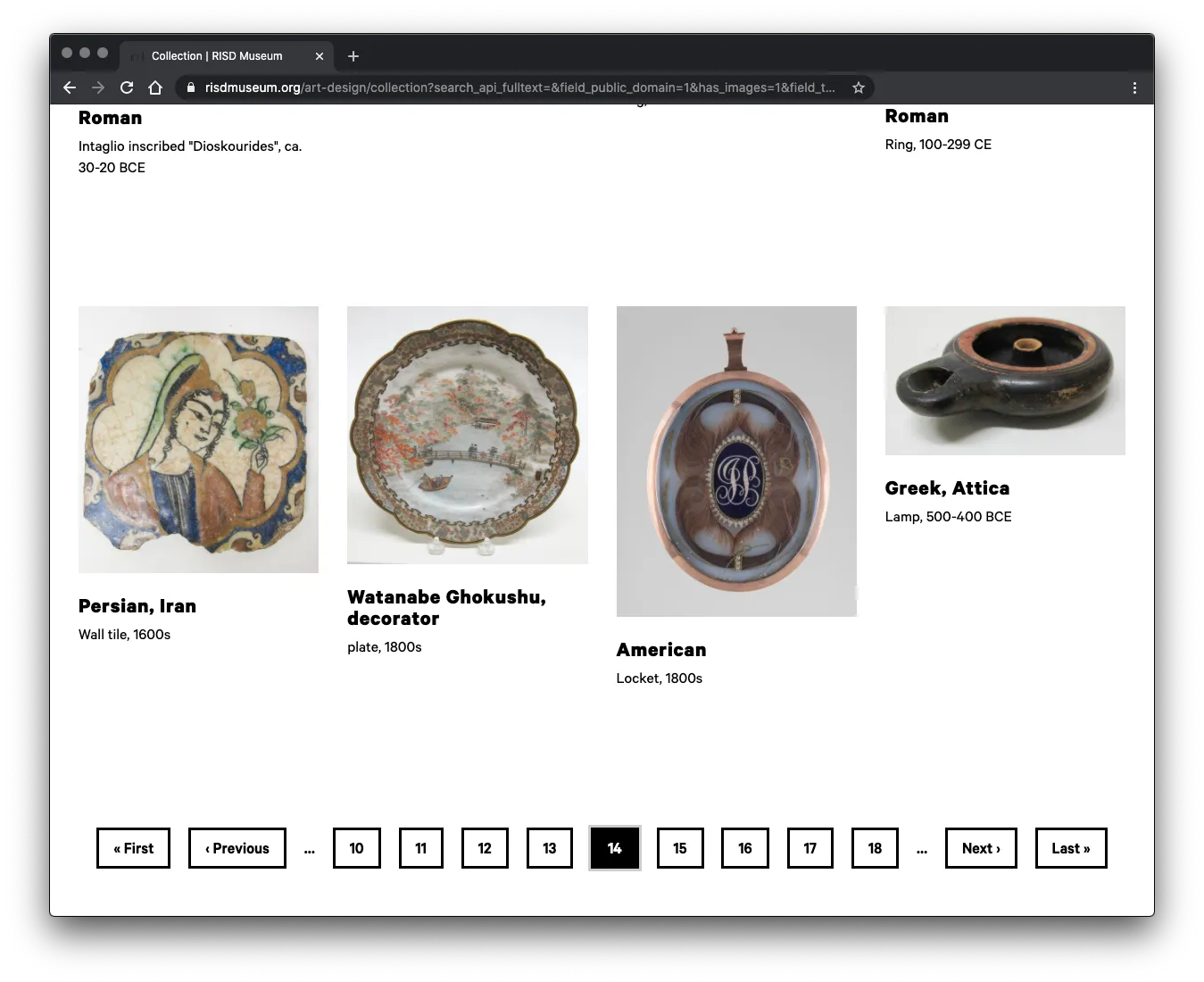Click the Last pagination button
1204x982 pixels.
1070,848
